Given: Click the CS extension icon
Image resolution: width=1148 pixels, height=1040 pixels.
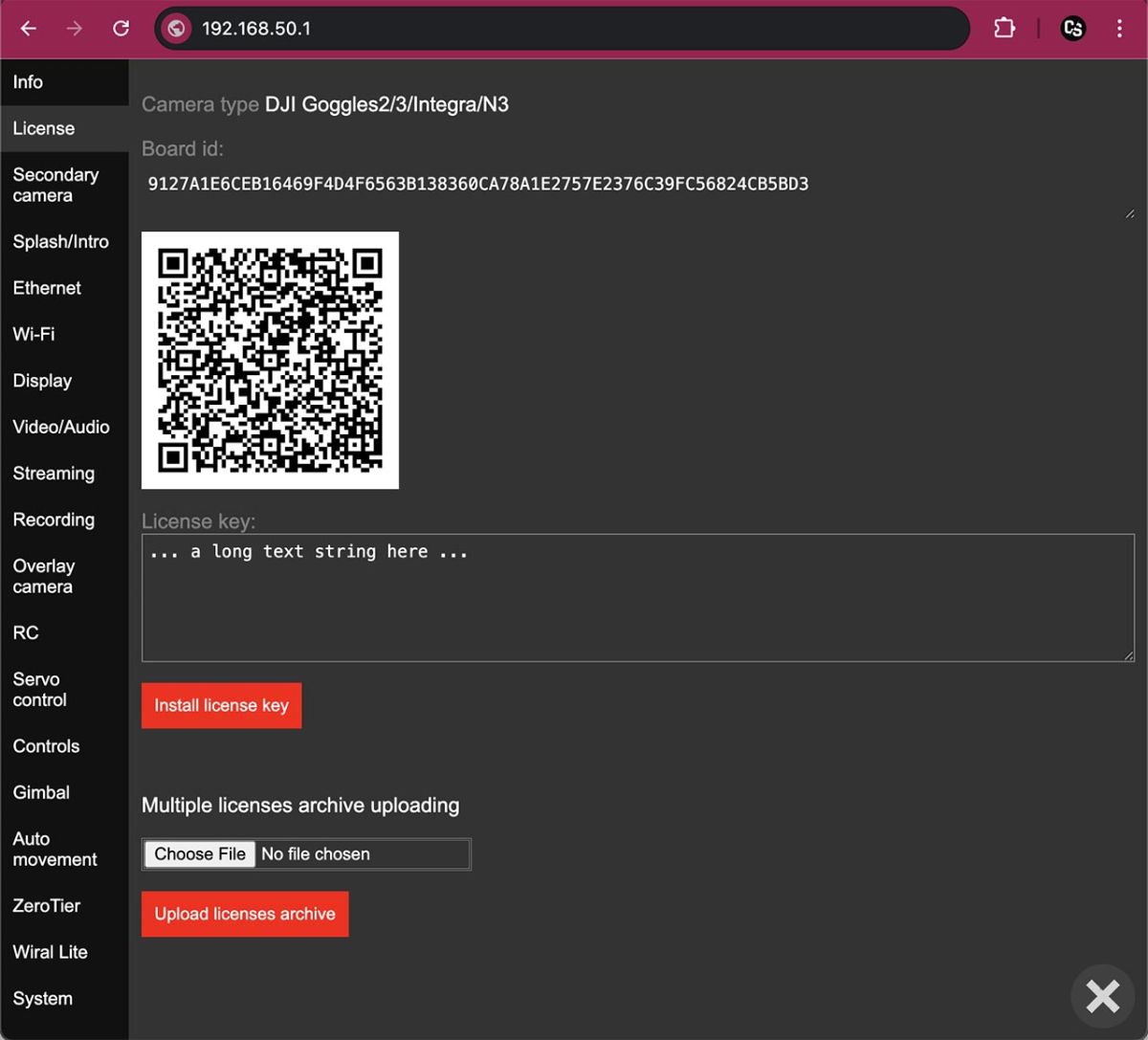Looking at the screenshot, I should click(1072, 28).
